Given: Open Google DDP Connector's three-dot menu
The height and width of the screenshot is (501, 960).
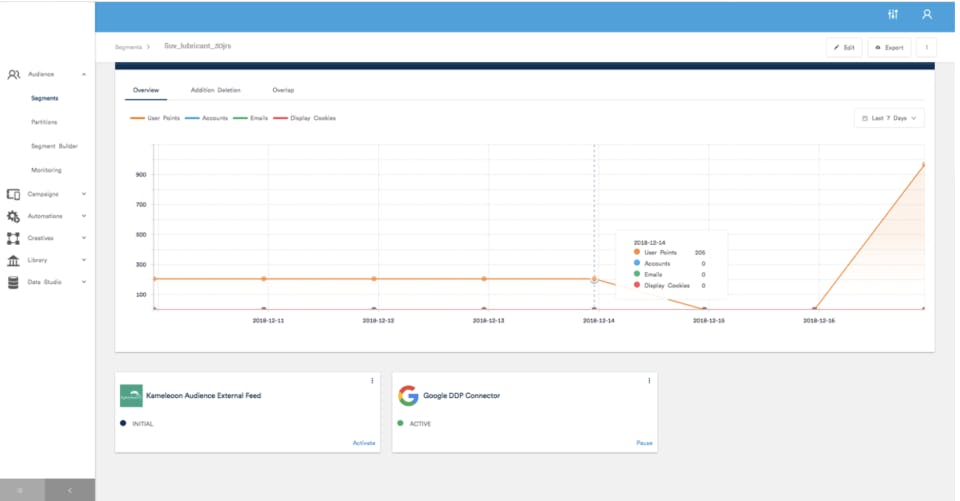Looking at the screenshot, I should click(x=649, y=381).
